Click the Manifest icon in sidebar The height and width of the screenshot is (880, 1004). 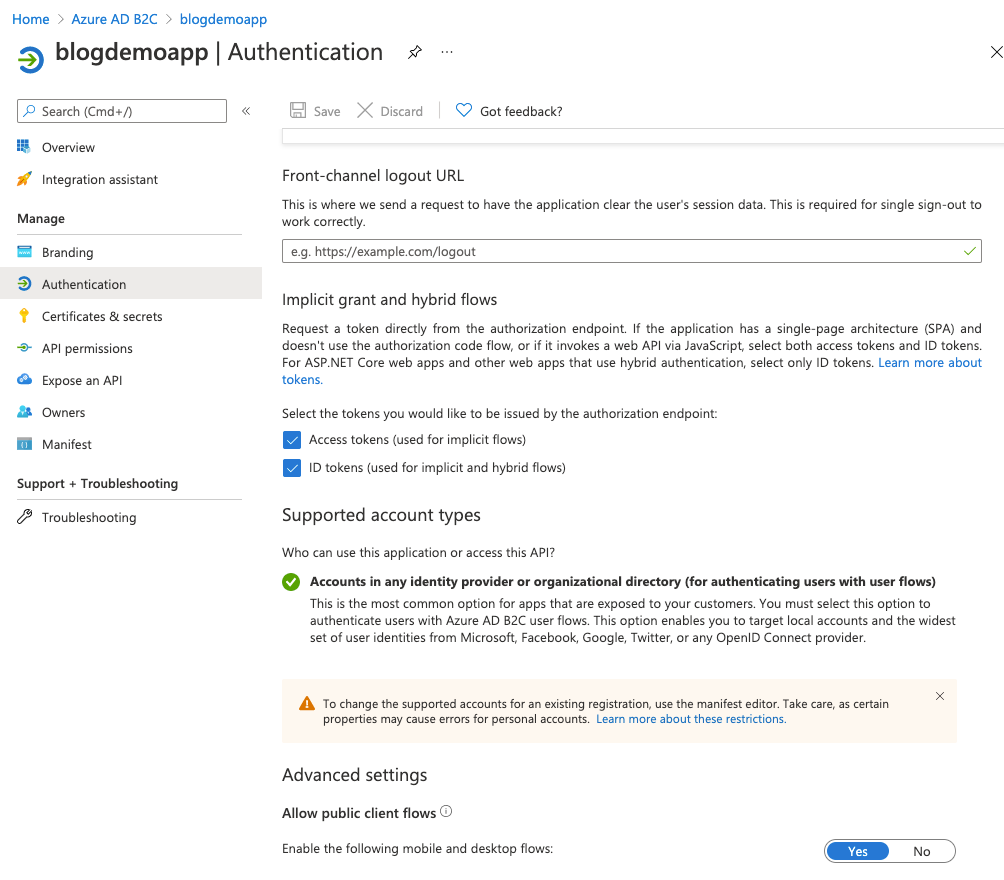click(24, 444)
